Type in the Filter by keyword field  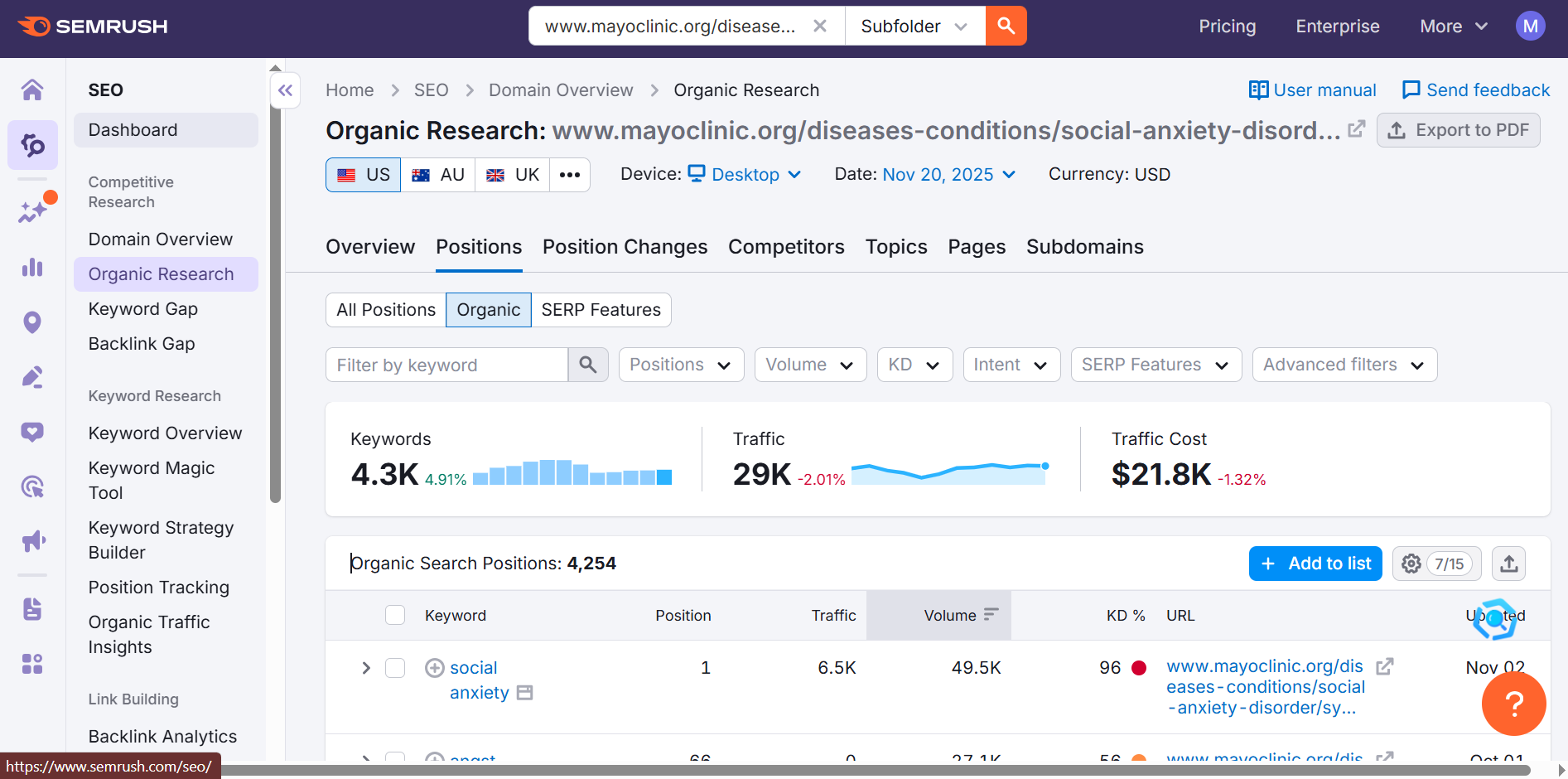[446, 365]
